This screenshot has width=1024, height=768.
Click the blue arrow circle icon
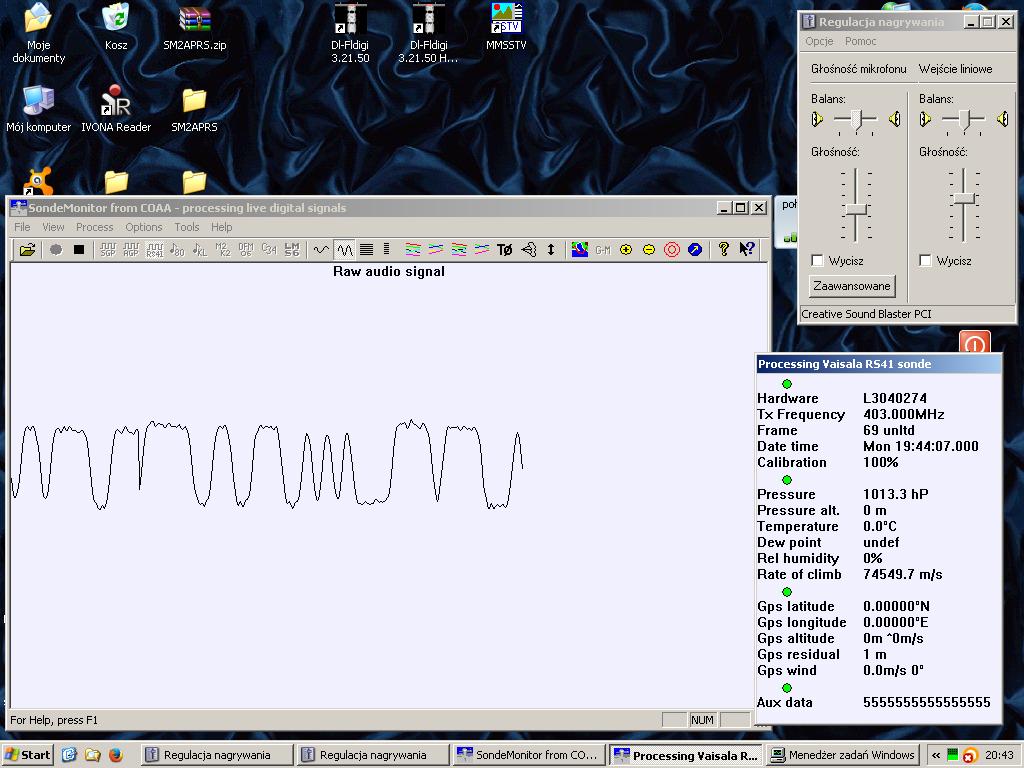tap(695, 249)
